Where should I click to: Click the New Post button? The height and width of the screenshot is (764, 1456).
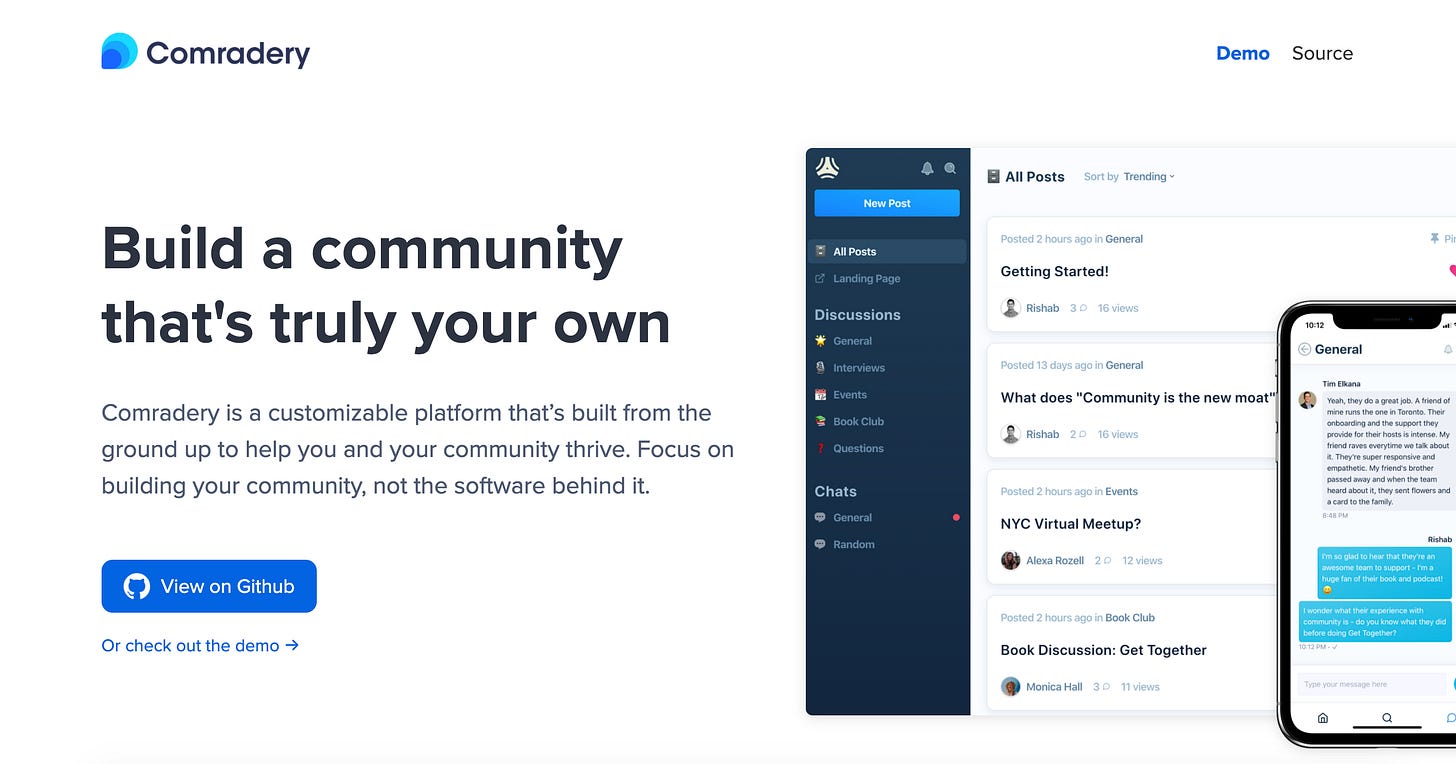tap(887, 203)
